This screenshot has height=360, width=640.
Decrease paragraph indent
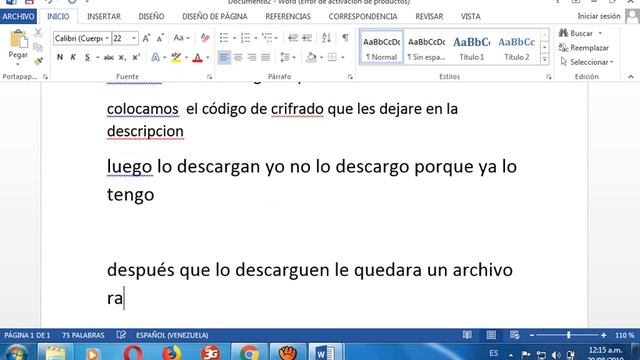(293, 38)
